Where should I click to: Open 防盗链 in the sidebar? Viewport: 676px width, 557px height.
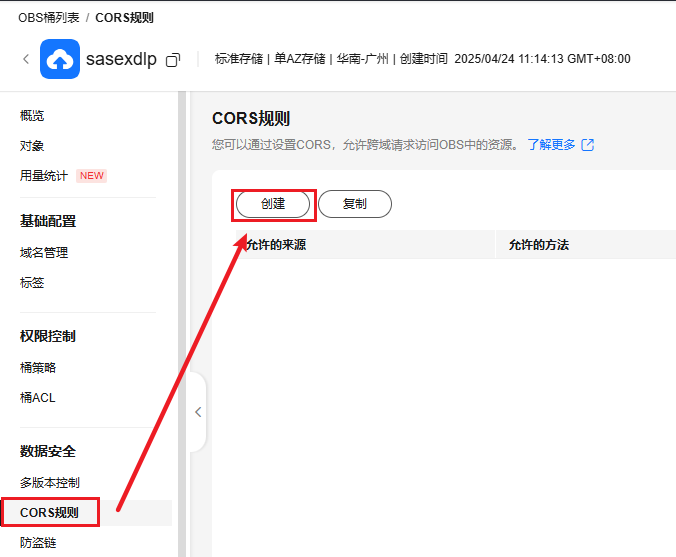pyautogui.click(x=38, y=544)
